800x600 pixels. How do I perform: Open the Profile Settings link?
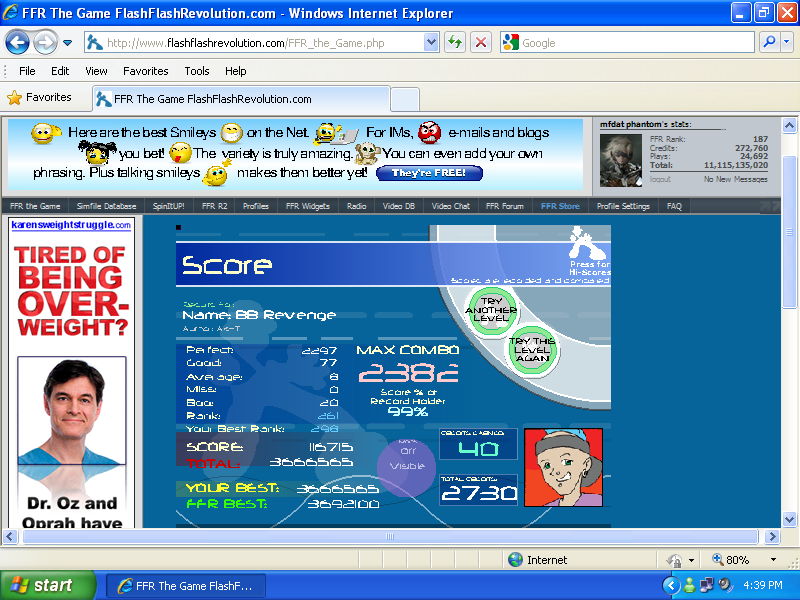click(623, 206)
